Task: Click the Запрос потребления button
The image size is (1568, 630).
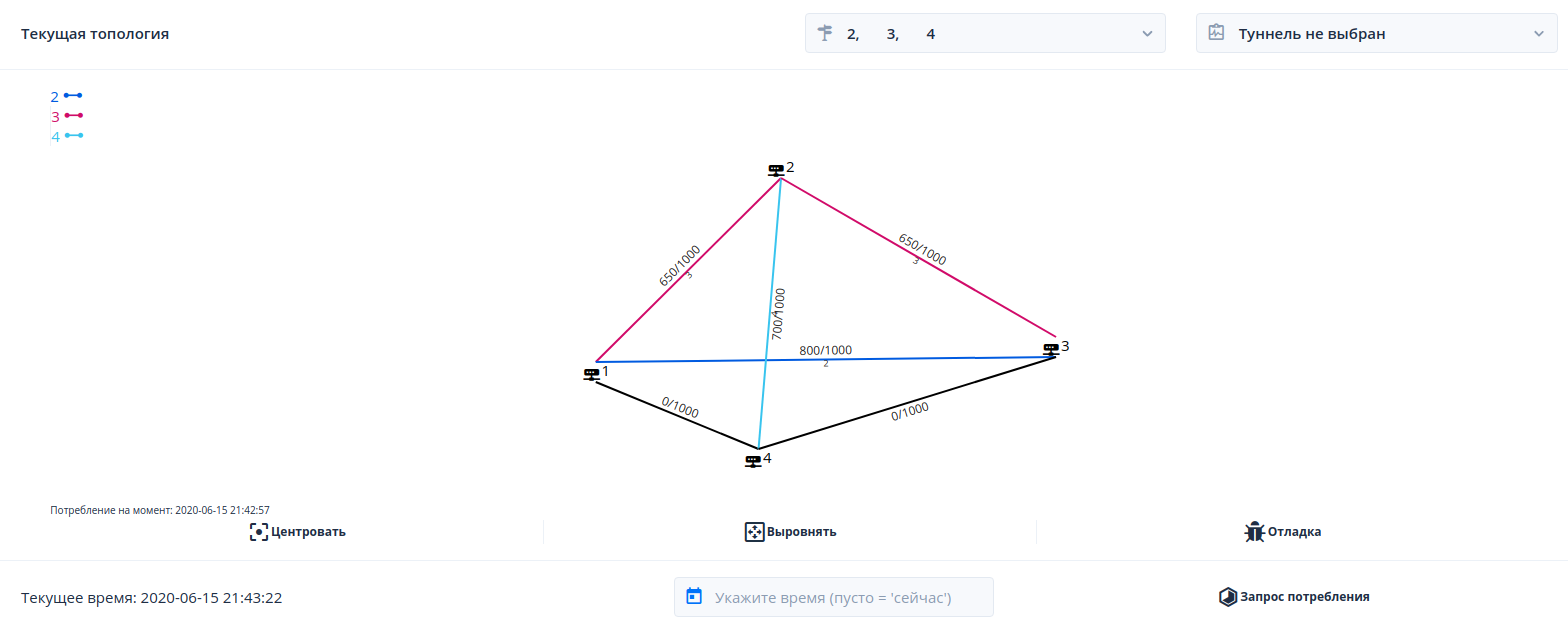Action: point(1294,597)
